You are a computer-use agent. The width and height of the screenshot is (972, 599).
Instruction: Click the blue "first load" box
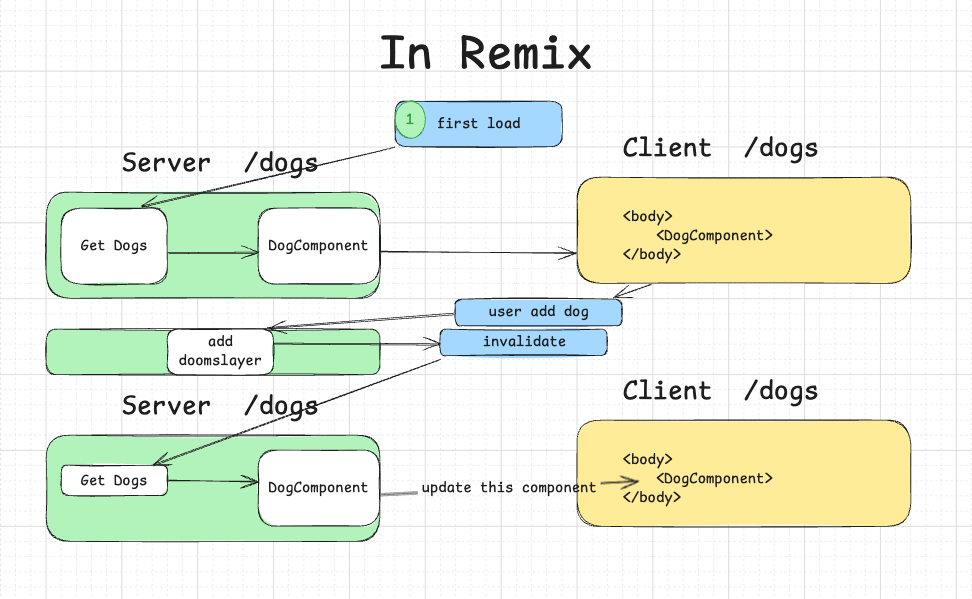coord(479,124)
